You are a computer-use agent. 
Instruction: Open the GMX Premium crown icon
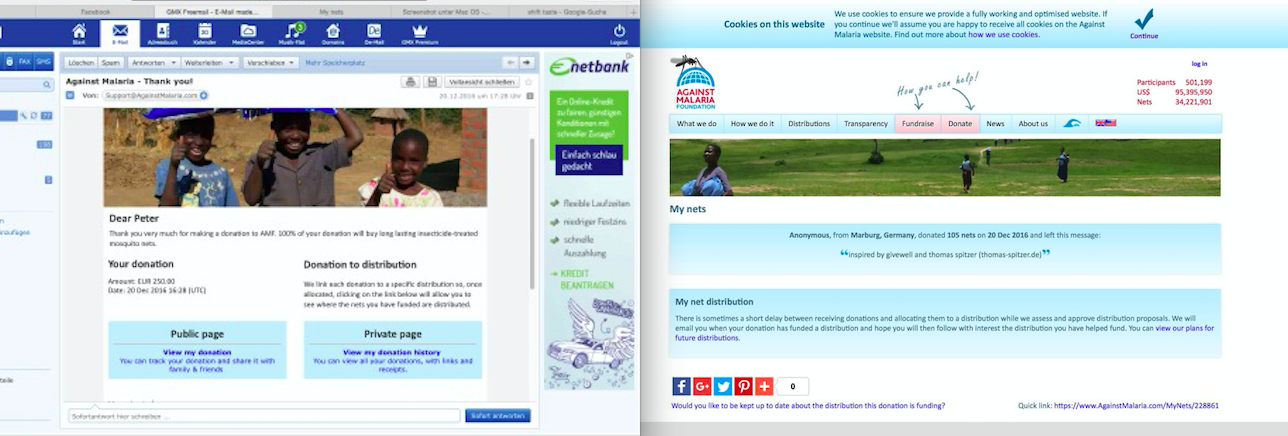[x=419, y=33]
